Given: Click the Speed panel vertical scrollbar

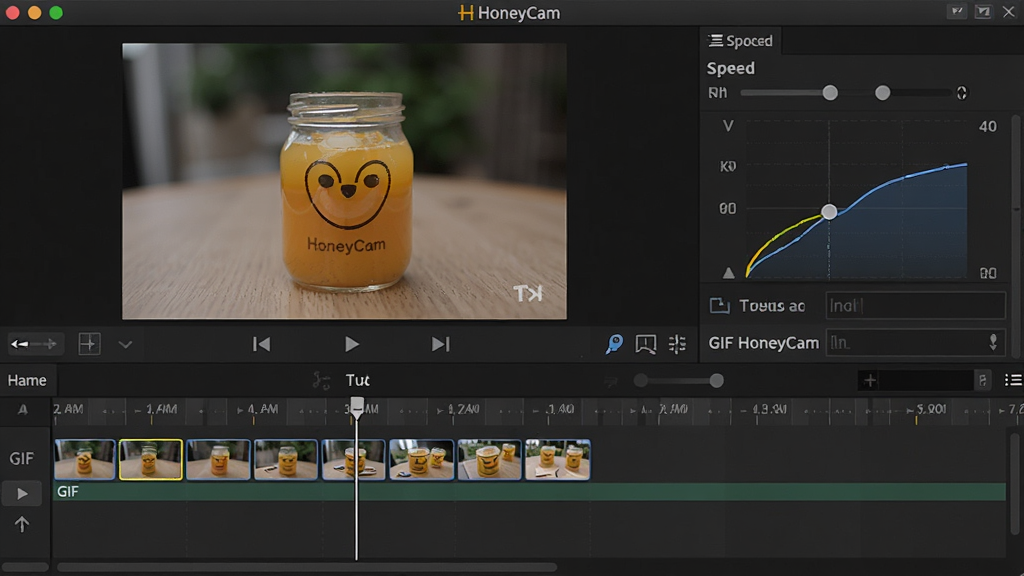Looking at the screenshot, I should tap(1016, 235).
